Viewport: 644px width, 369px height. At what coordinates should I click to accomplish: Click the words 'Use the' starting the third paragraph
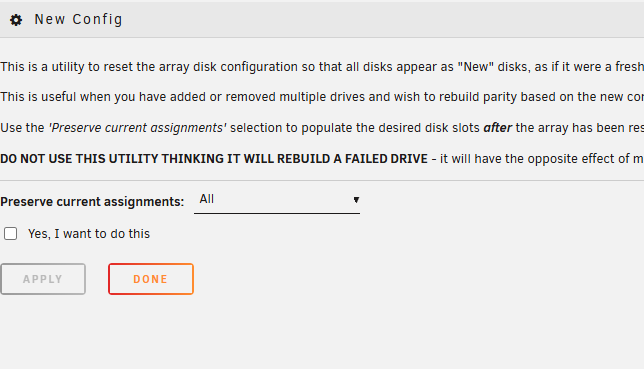22,128
